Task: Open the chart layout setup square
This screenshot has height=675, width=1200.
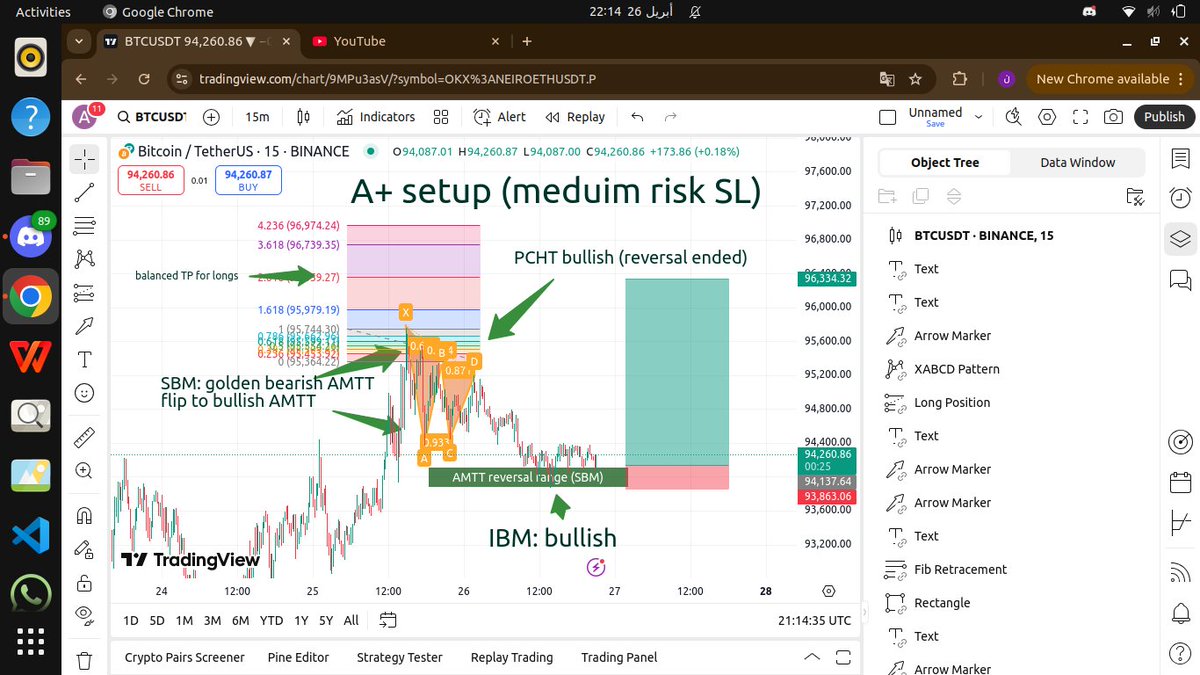Action: pyautogui.click(x=886, y=117)
